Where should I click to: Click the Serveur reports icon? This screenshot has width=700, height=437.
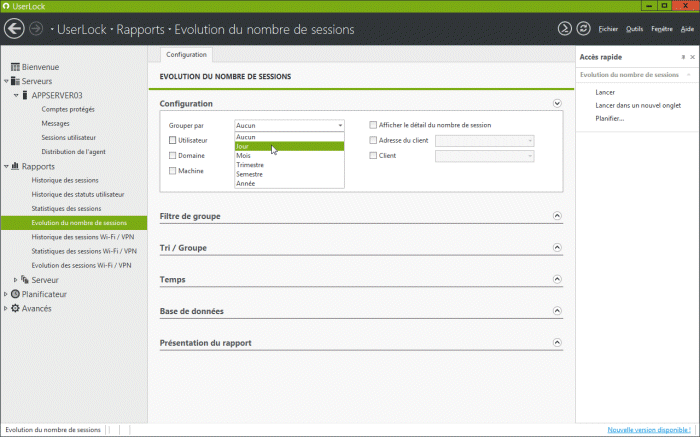tap(25, 280)
